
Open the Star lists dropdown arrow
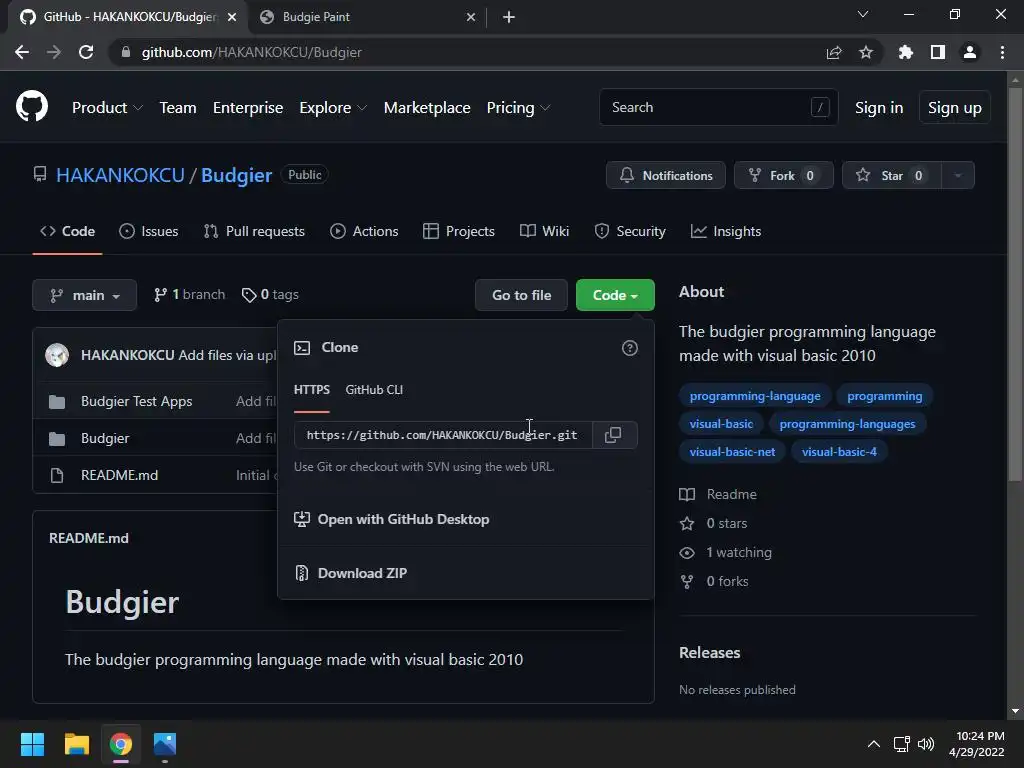tap(958, 176)
